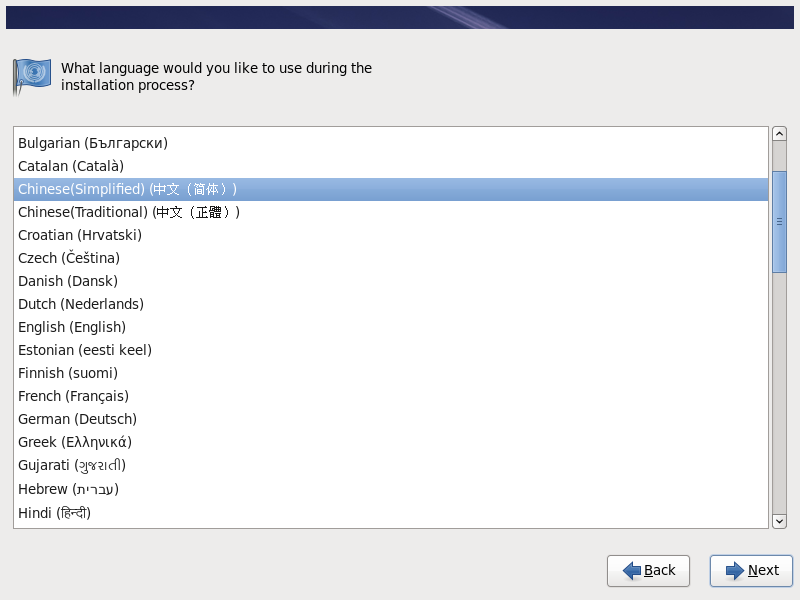Pick Hindi at the list bottom
Image resolution: width=800 pixels, height=600 pixels.
54,513
